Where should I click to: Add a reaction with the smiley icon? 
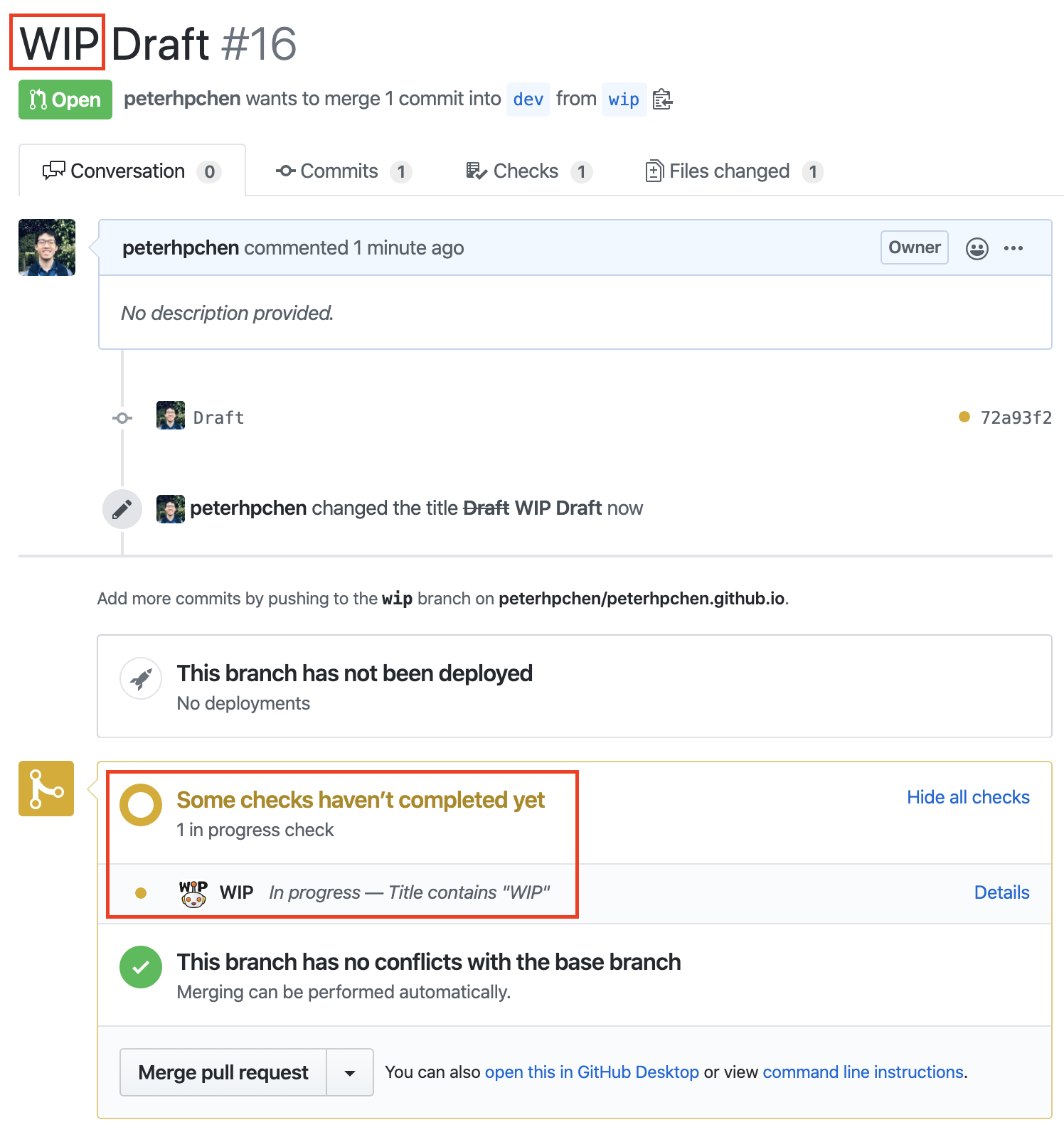click(x=977, y=248)
